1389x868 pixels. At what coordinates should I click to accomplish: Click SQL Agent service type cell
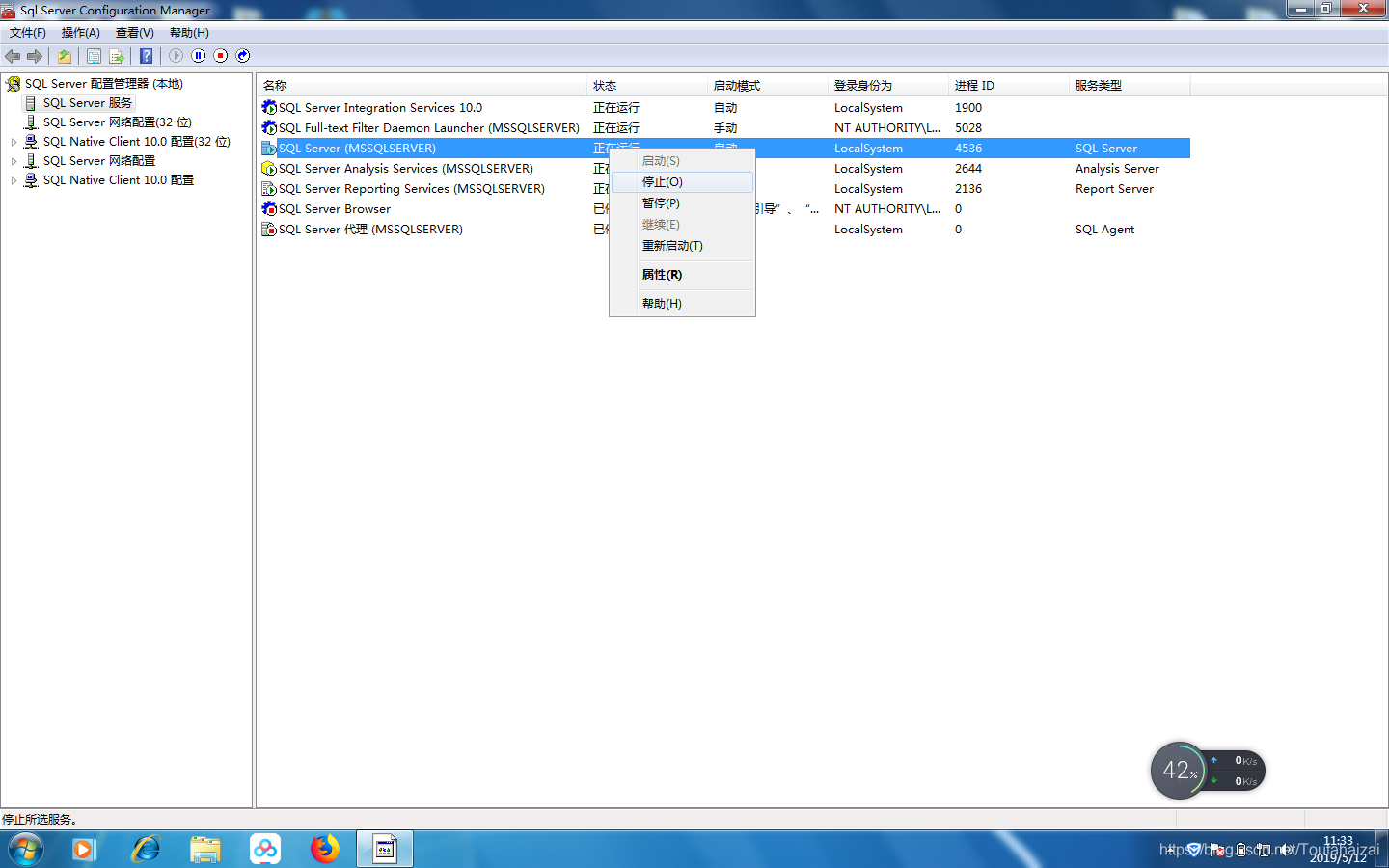pyautogui.click(x=1104, y=230)
